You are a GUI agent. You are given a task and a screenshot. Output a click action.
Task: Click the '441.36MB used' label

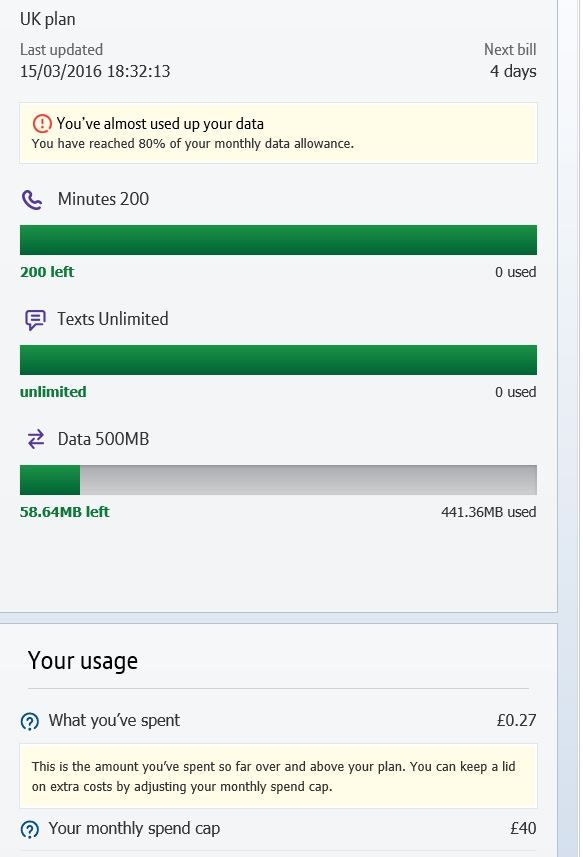point(488,512)
